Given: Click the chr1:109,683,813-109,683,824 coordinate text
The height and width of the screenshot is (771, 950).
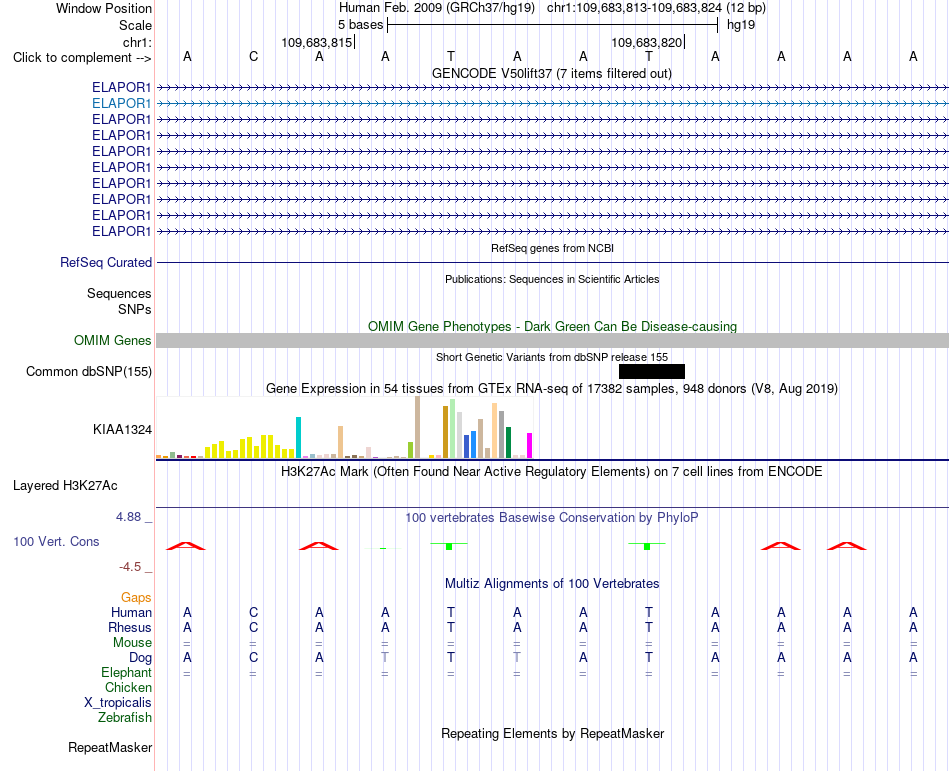Looking at the screenshot, I should coord(634,8).
